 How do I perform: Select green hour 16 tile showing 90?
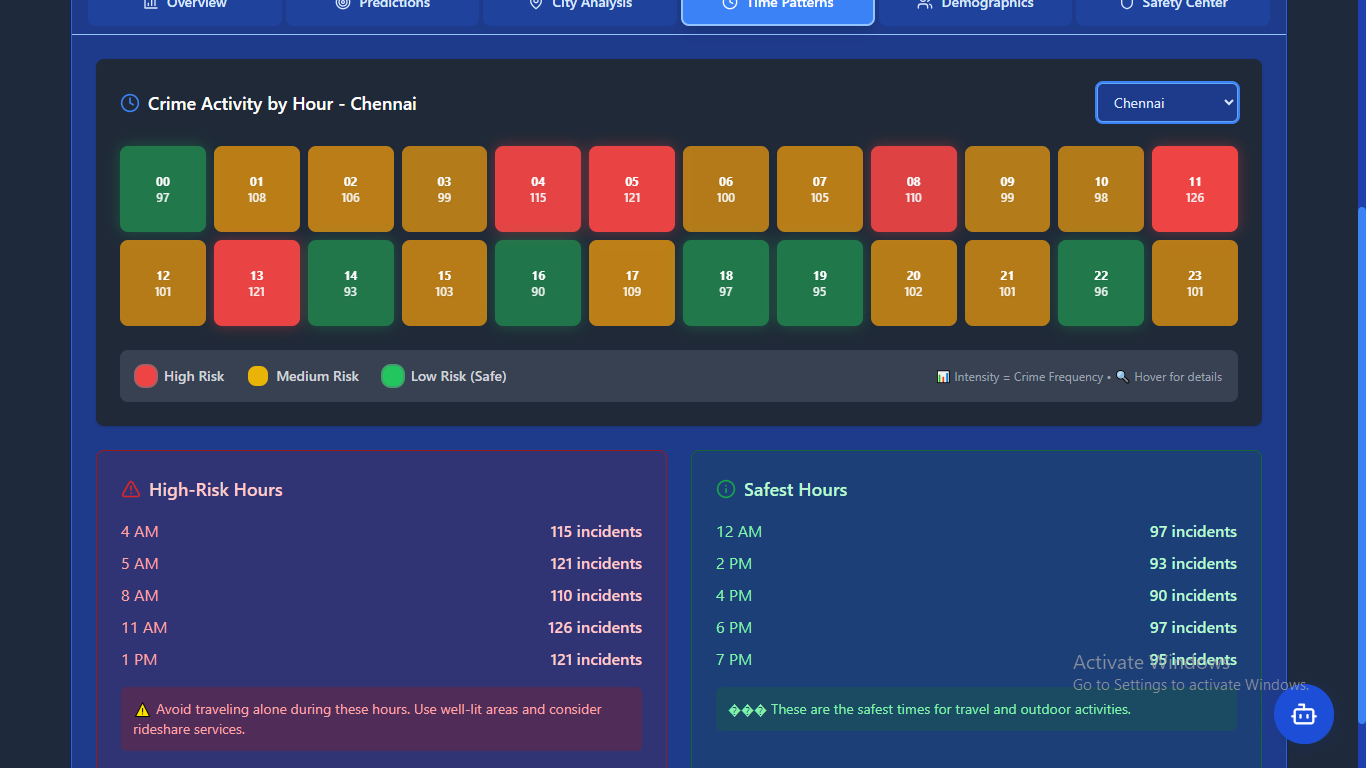(538, 283)
